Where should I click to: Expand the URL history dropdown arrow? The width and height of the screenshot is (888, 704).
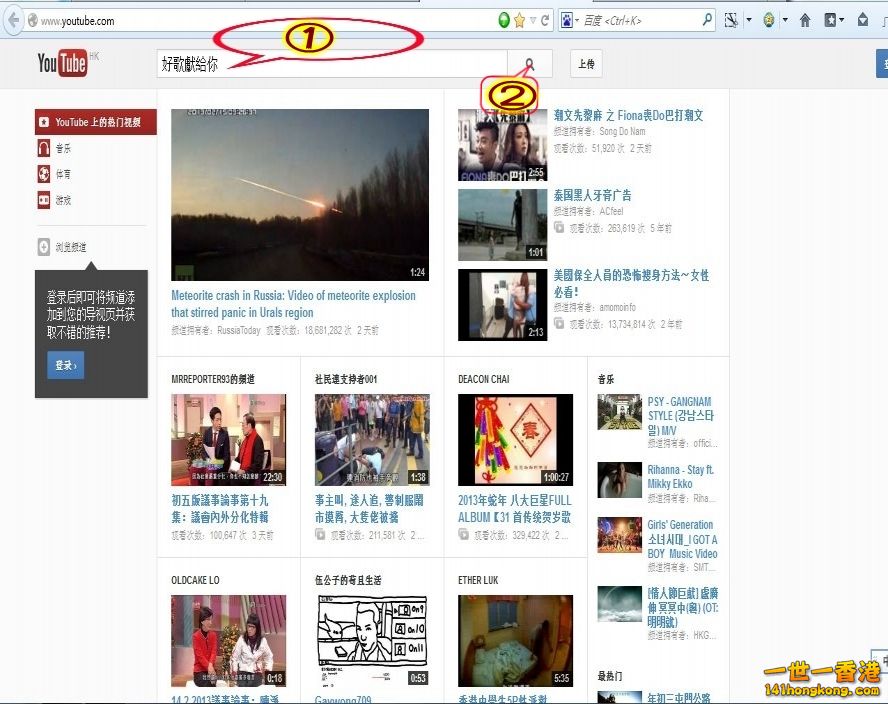coord(533,20)
